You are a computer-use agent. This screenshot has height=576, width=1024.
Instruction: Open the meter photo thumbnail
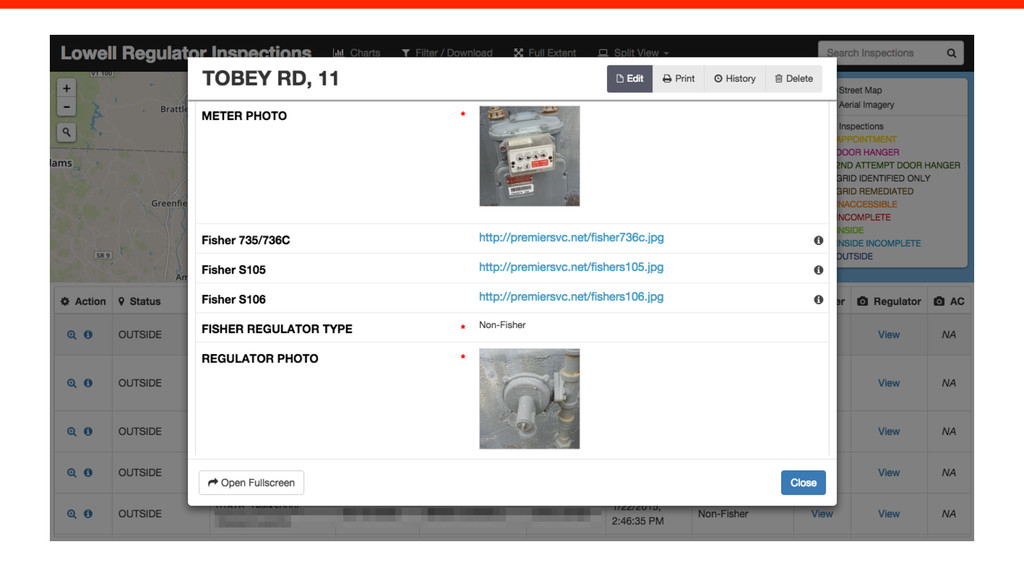pyautogui.click(x=529, y=156)
